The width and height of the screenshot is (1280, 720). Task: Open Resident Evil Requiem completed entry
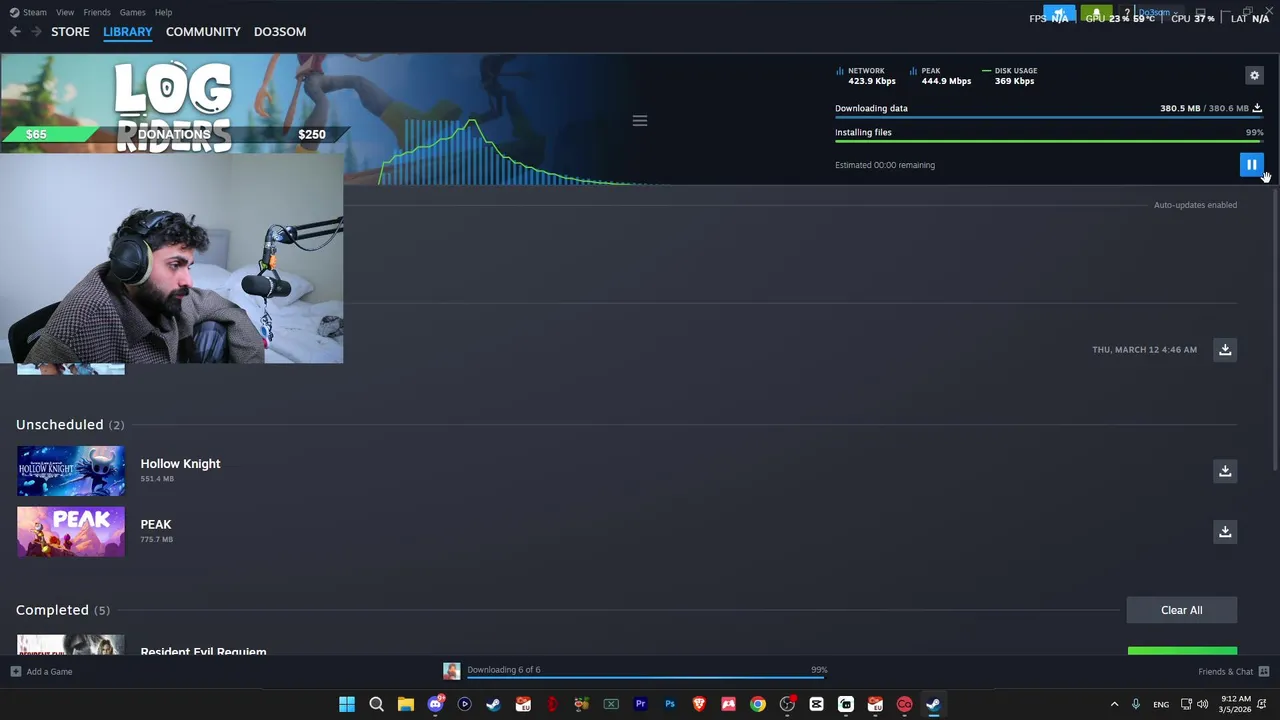[x=203, y=651]
